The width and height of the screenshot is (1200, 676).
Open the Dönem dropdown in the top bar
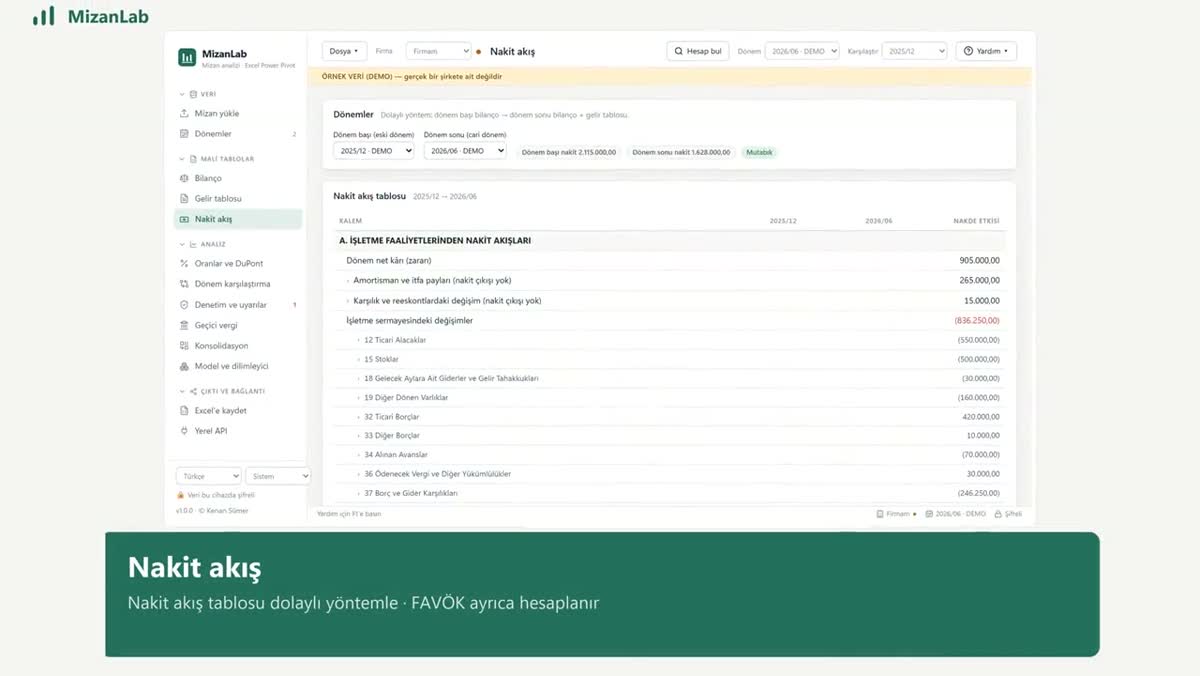[x=802, y=51]
